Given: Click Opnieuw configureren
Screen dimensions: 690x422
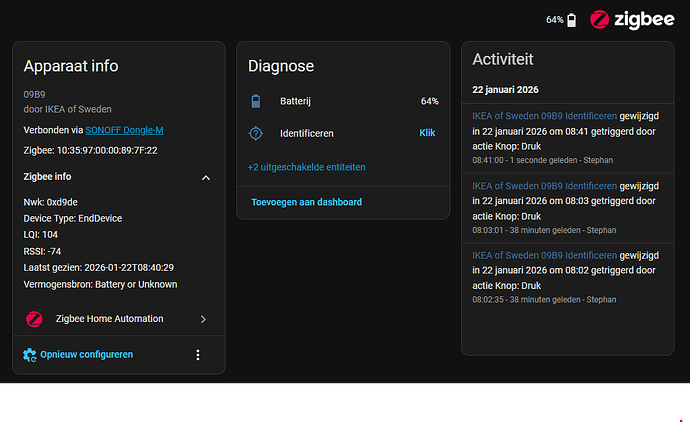Looking at the screenshot, I should click(87, 354).
